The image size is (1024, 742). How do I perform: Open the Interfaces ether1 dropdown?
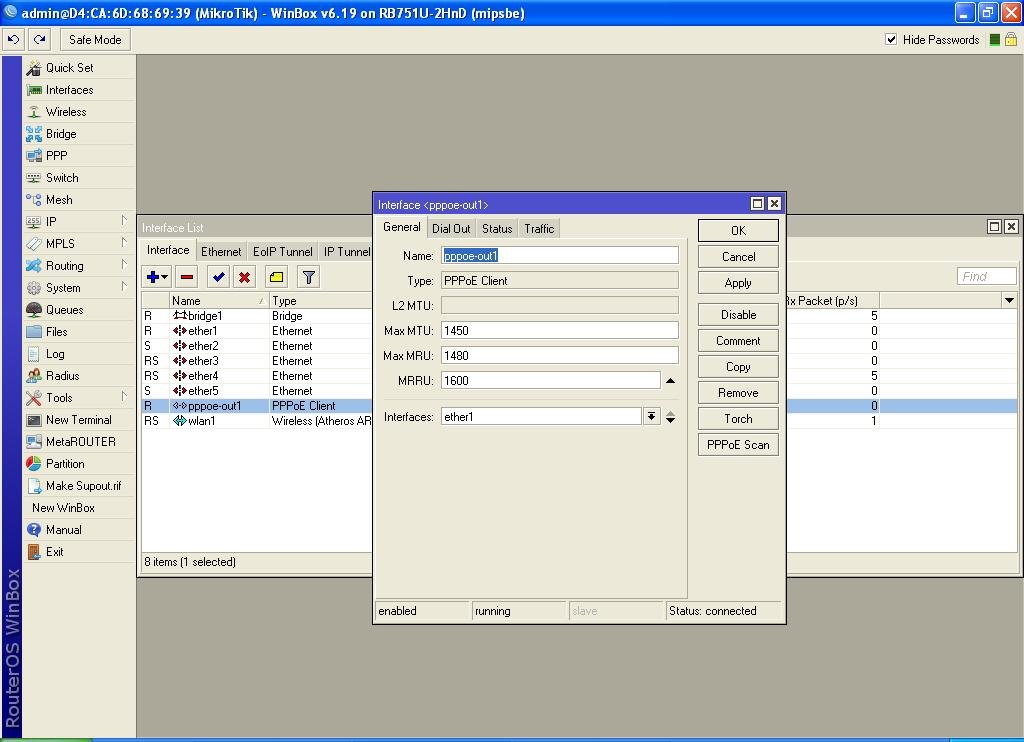pyautogui.click(x=651, y=417)
